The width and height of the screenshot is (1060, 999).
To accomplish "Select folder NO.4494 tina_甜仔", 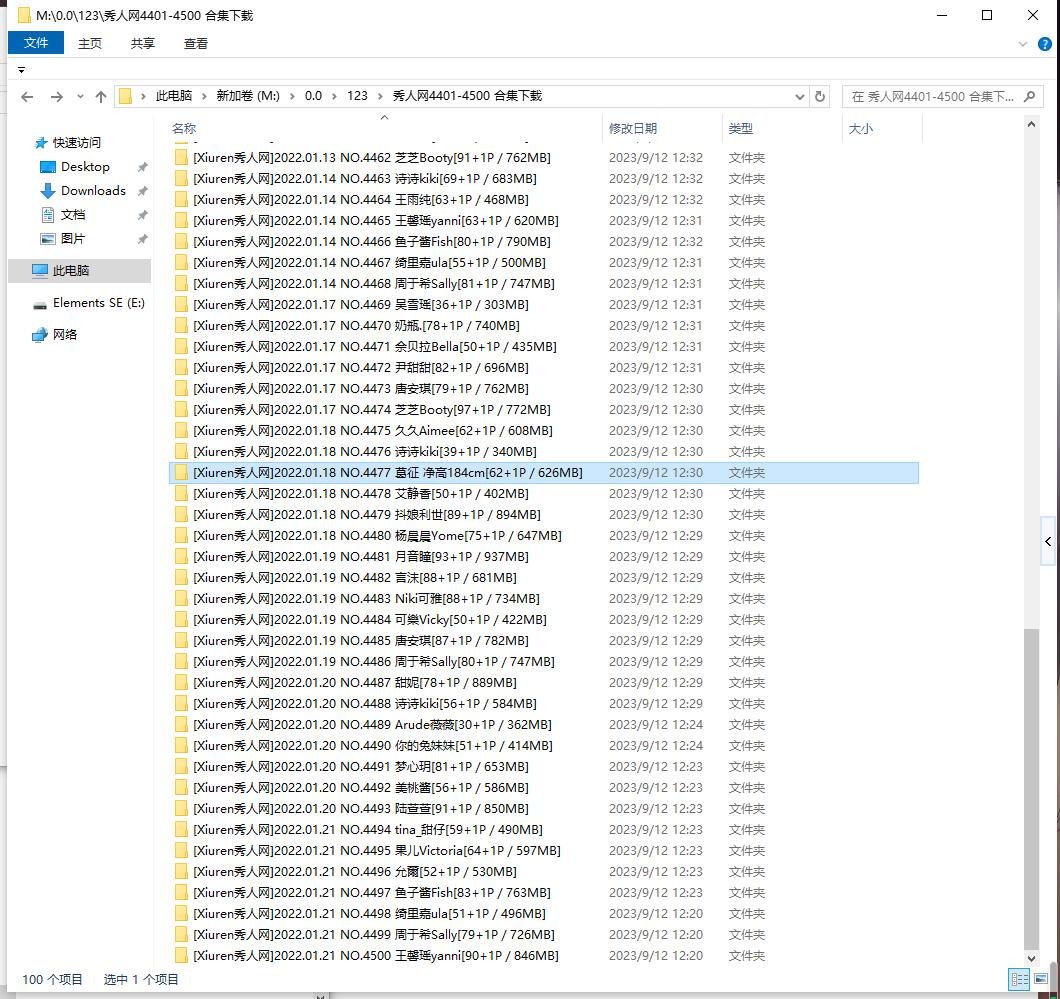I will click(x=544, y=829).
